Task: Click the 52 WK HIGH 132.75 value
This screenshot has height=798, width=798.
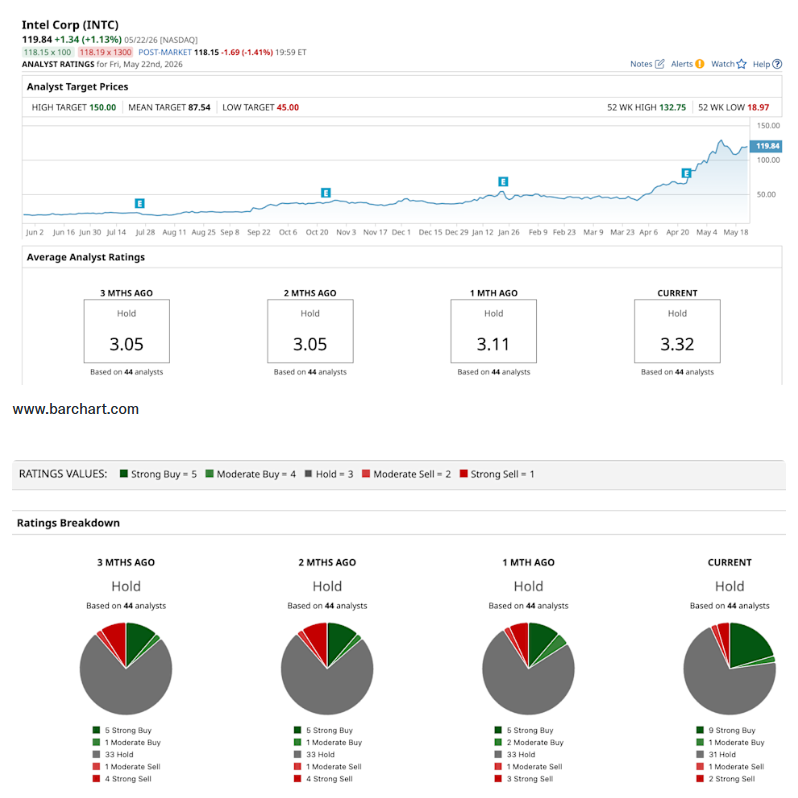Action: pos(673,107)
